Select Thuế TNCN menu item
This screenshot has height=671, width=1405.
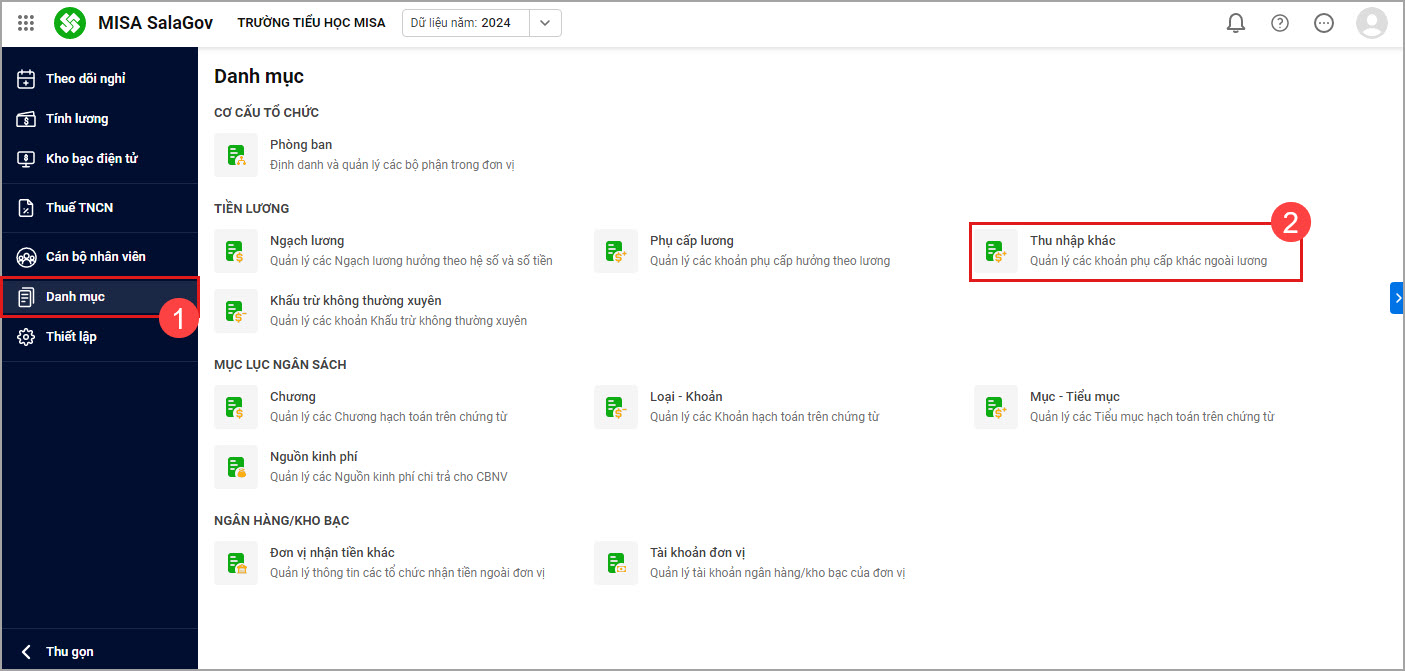tap(80, 208)
